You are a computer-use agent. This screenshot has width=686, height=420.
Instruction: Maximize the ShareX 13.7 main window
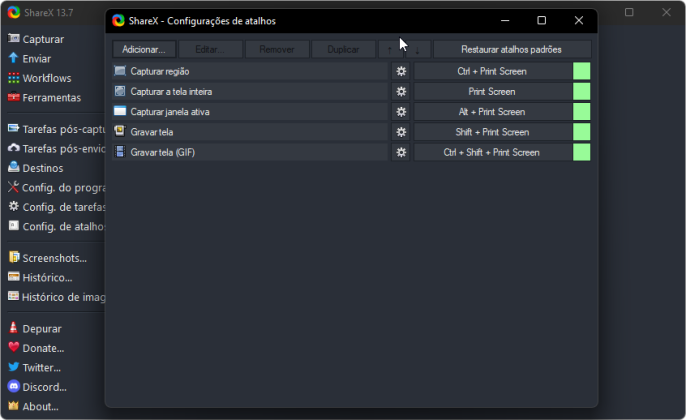tap(629, 12)
